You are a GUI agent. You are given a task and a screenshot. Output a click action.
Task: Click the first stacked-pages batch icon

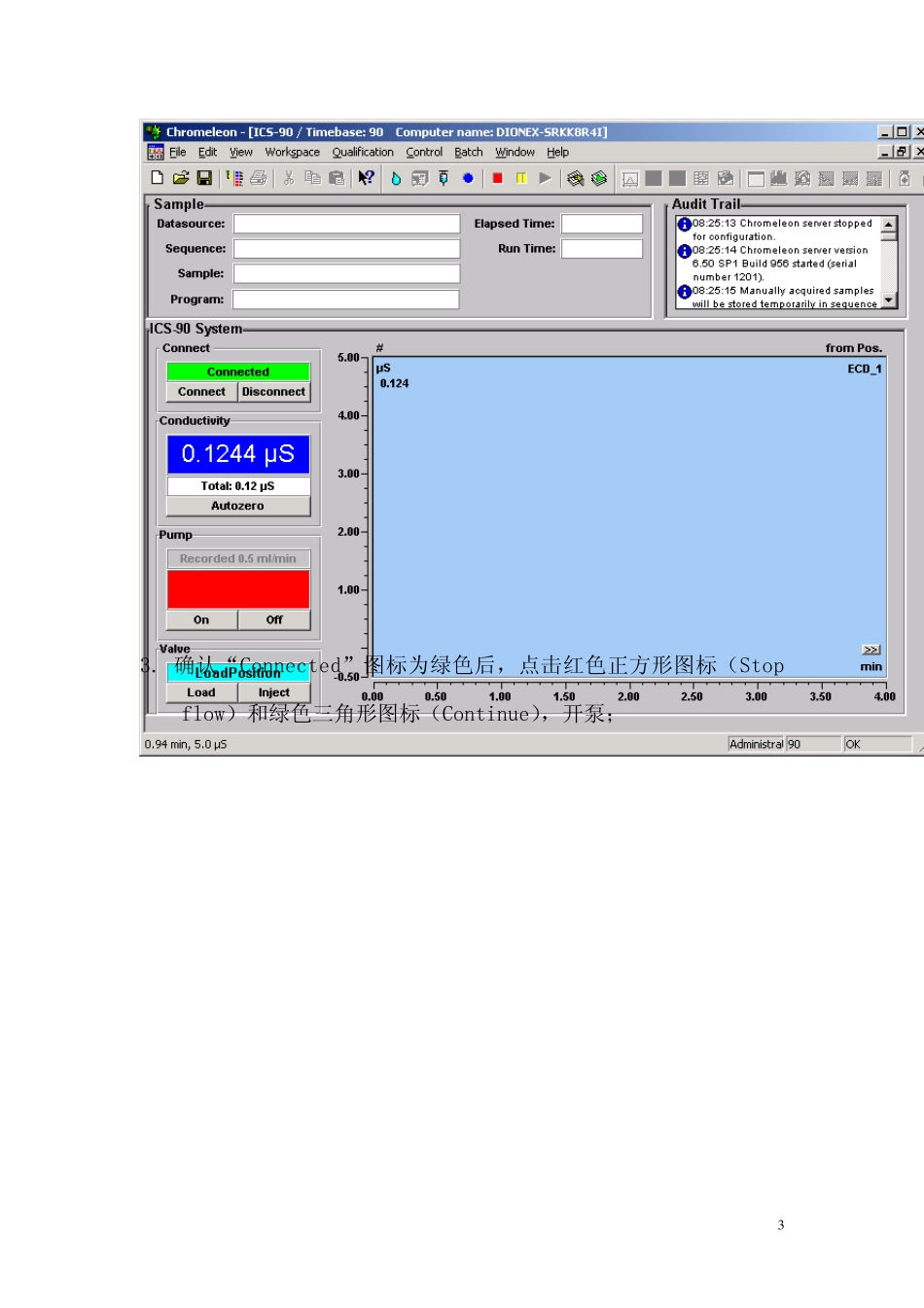click(575, 178)
